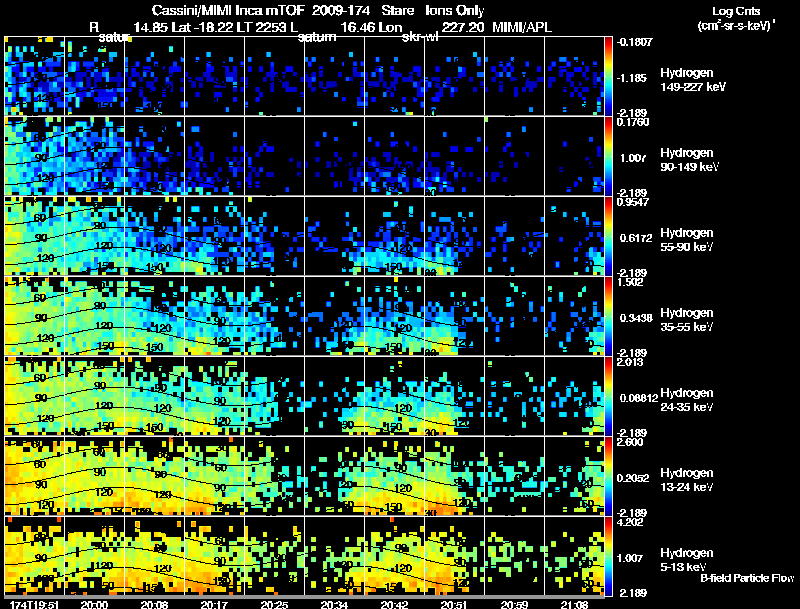Screen dimensions: 800x609
Task: Click the 'Hydrogen 149-227 keV' label
Action: tap(693, 80)
